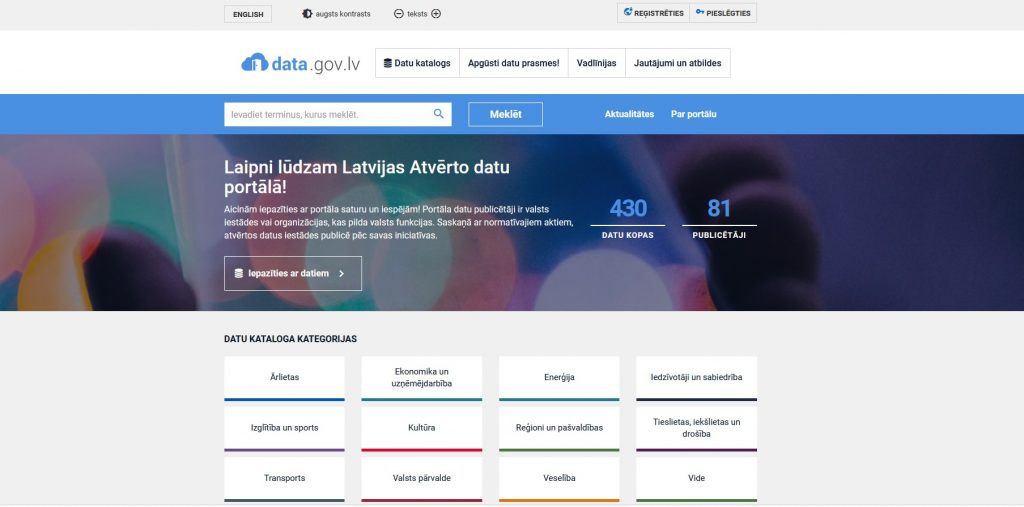Click the 430 Datu kopas counter
Image resolution: width=1024 pixels, height=507 pixels.
627,217
